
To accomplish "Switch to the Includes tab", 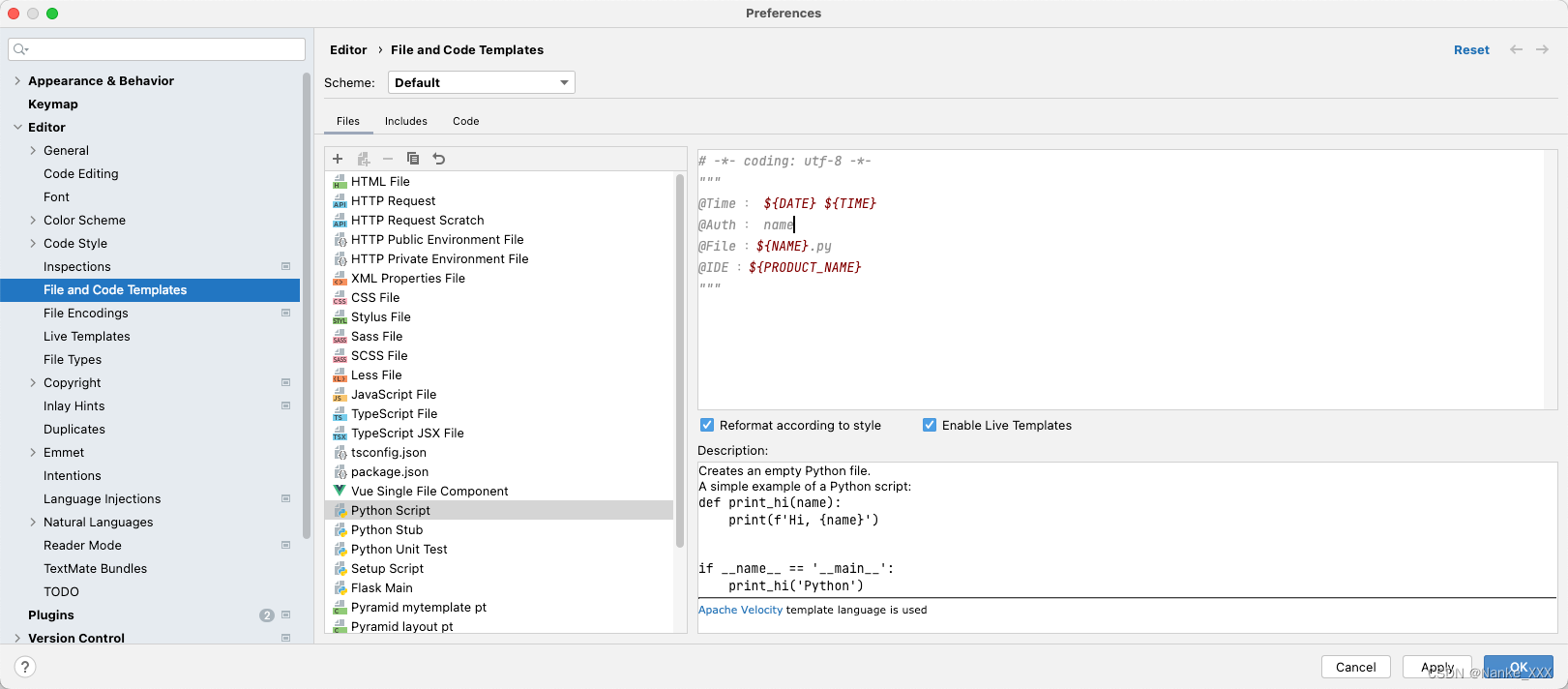I will point(406,121).
